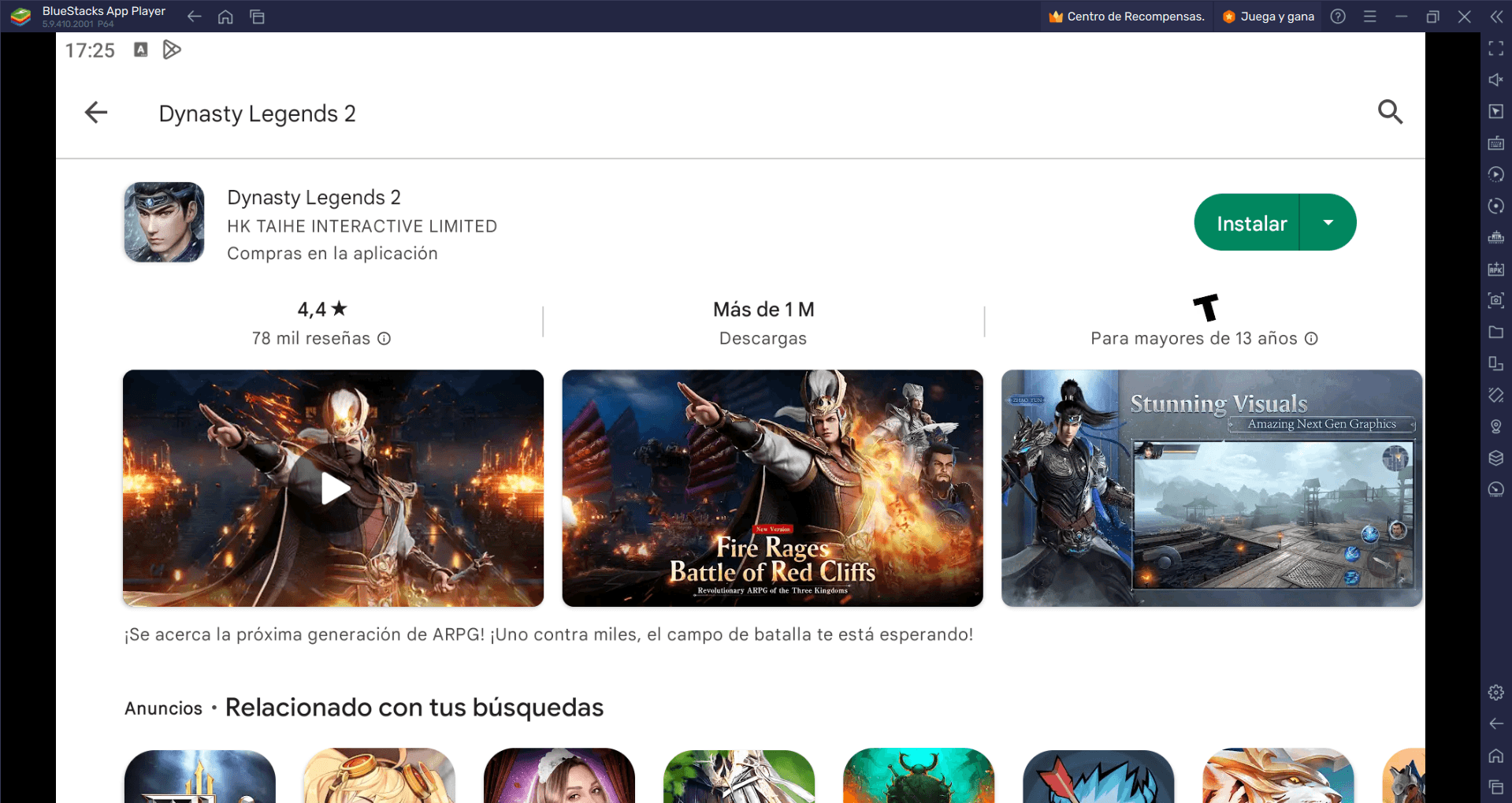The image size is (1512, 803).
Task: Open BlueStacks settings gear
Action: (1496, 693)
